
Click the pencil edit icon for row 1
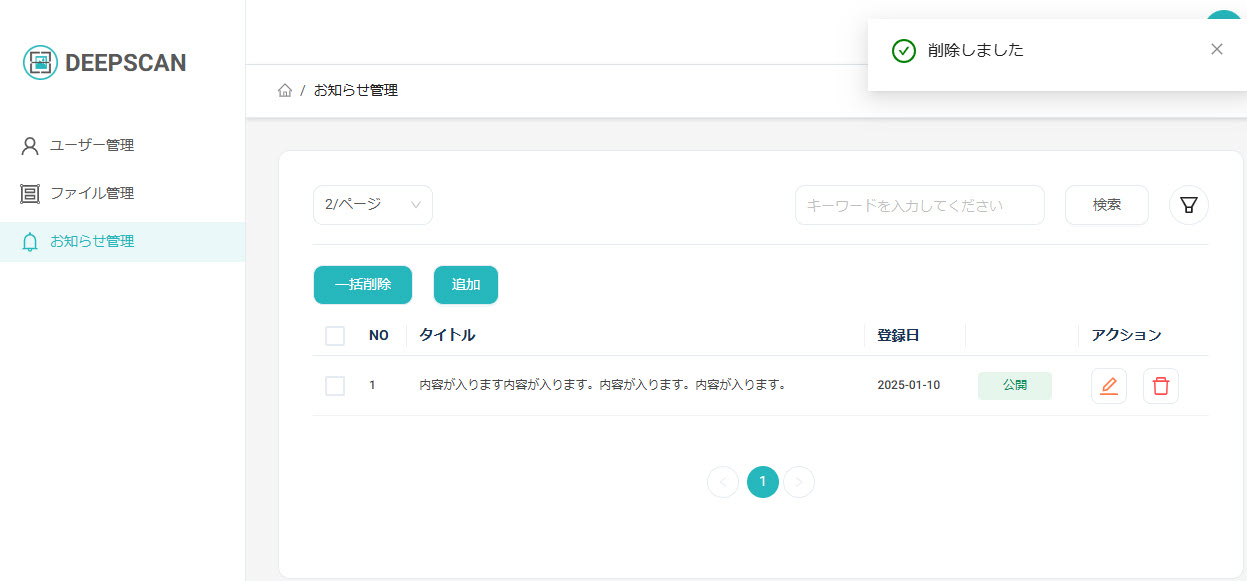(x=1108, y=386)
